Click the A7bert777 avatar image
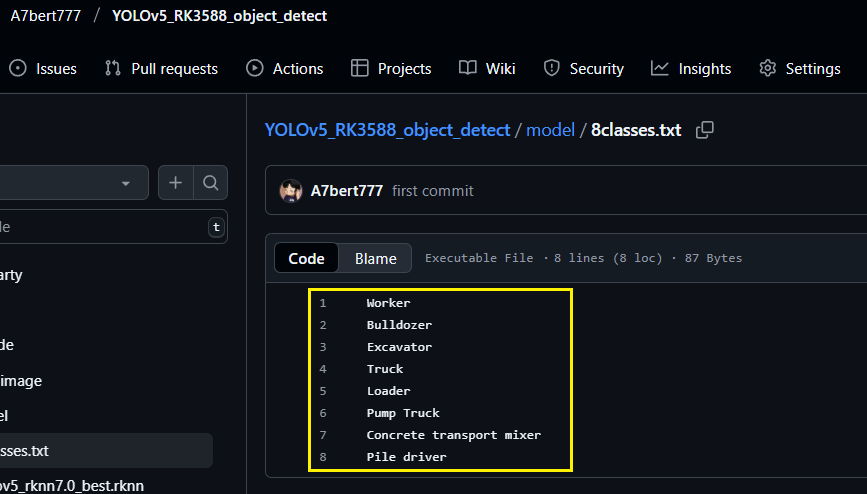Screen dimensions: 867x494 point(291,191)
